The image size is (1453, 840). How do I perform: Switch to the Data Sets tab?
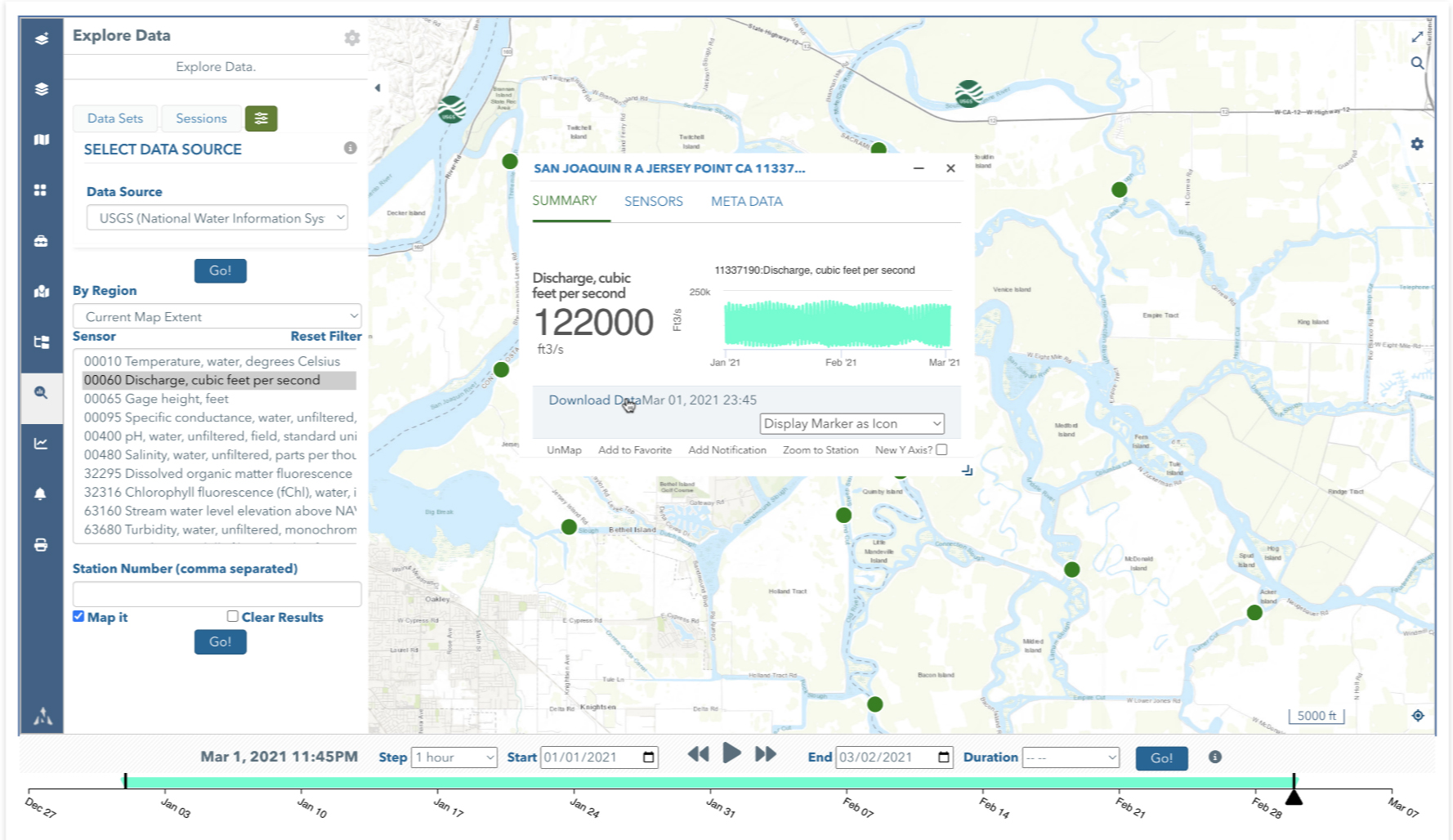click(115, 118)
